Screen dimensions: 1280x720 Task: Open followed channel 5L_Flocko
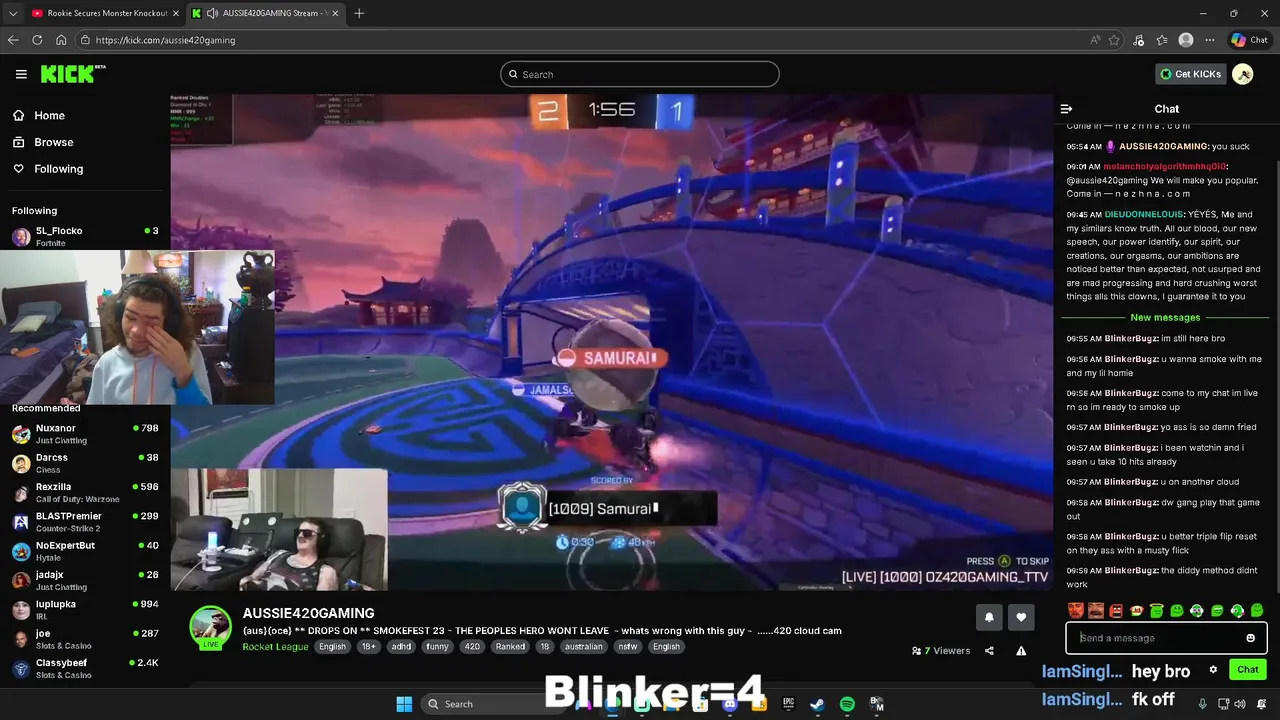click(x=85, y=236)
